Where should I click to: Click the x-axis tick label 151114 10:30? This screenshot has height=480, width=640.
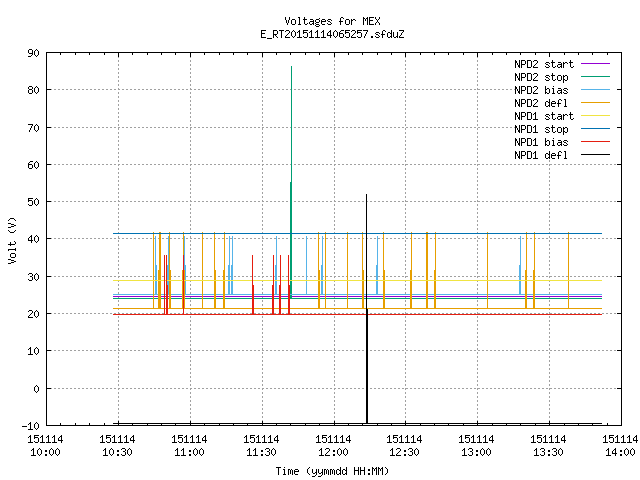(x=117, y=446)
